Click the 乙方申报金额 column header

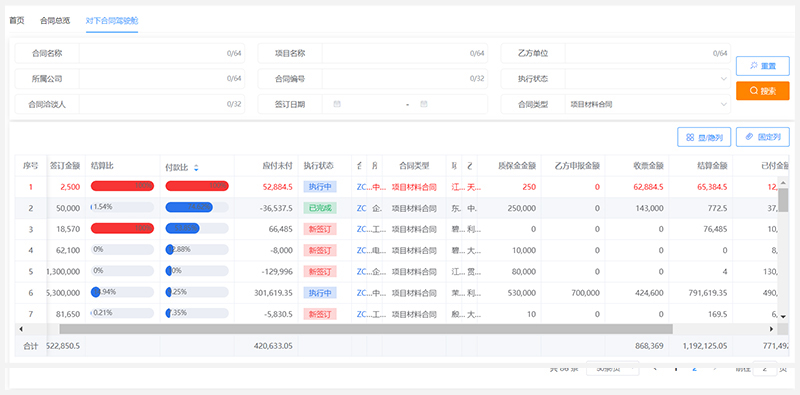click(577, 166)
